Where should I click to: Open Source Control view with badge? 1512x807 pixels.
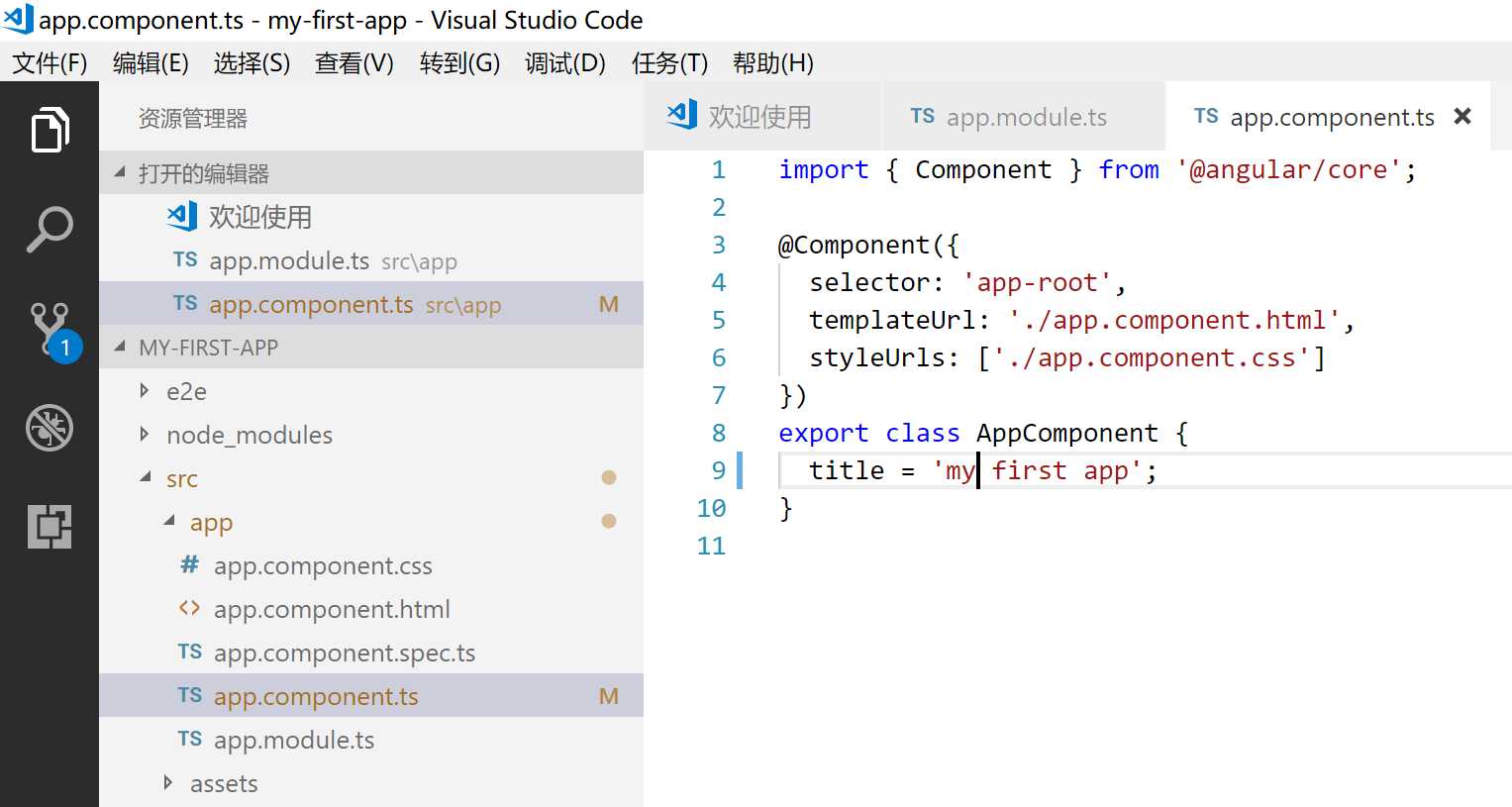pyautogui.click(x=53, y=332)
